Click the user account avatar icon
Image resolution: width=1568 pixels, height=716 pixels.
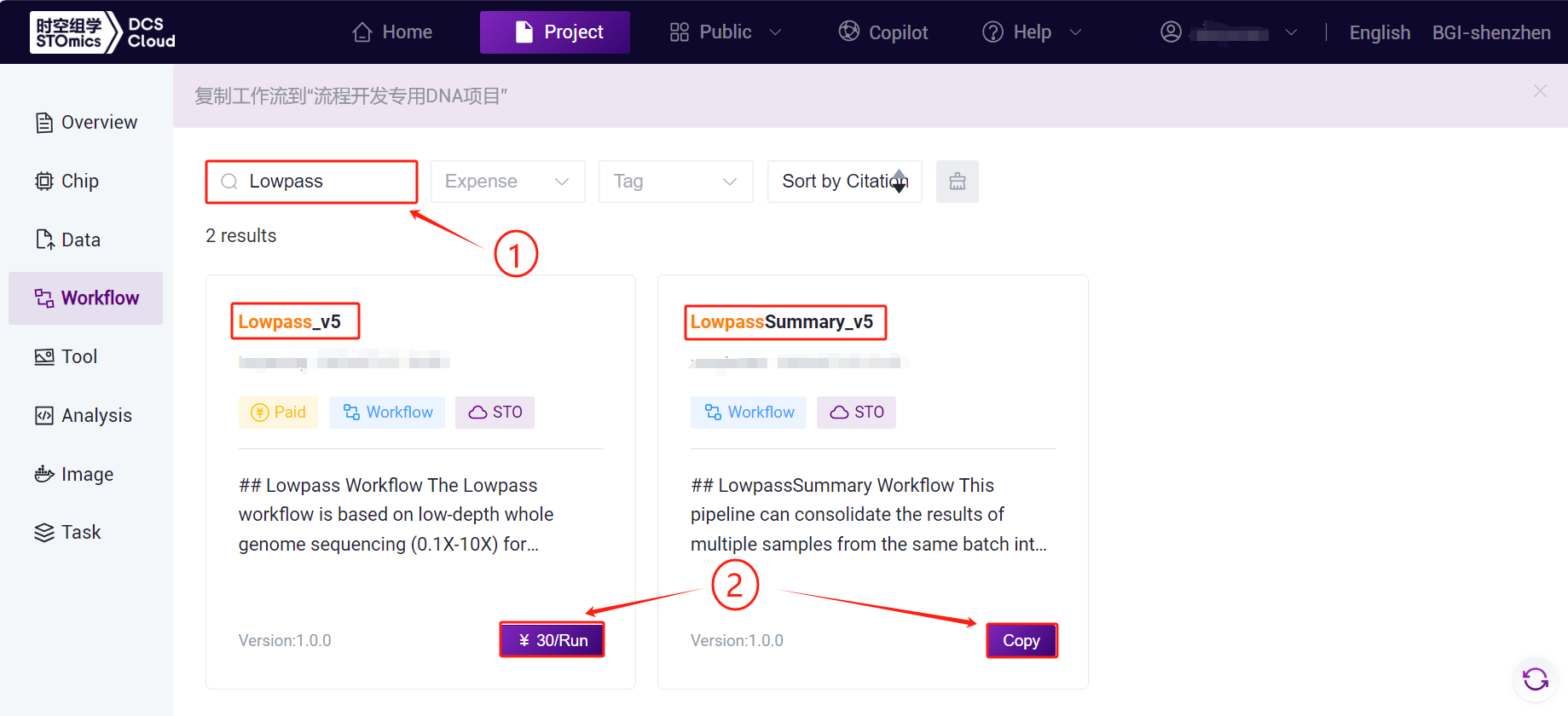coord(1171,32)
